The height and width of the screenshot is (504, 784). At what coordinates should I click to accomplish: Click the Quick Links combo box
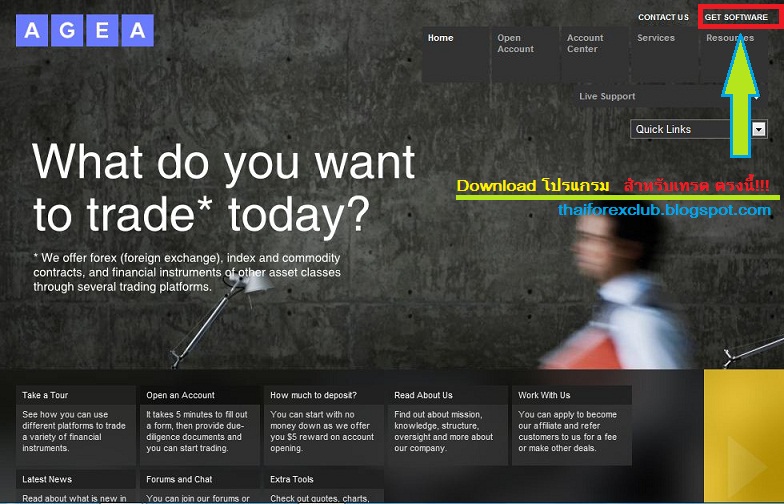click(698, 130)
